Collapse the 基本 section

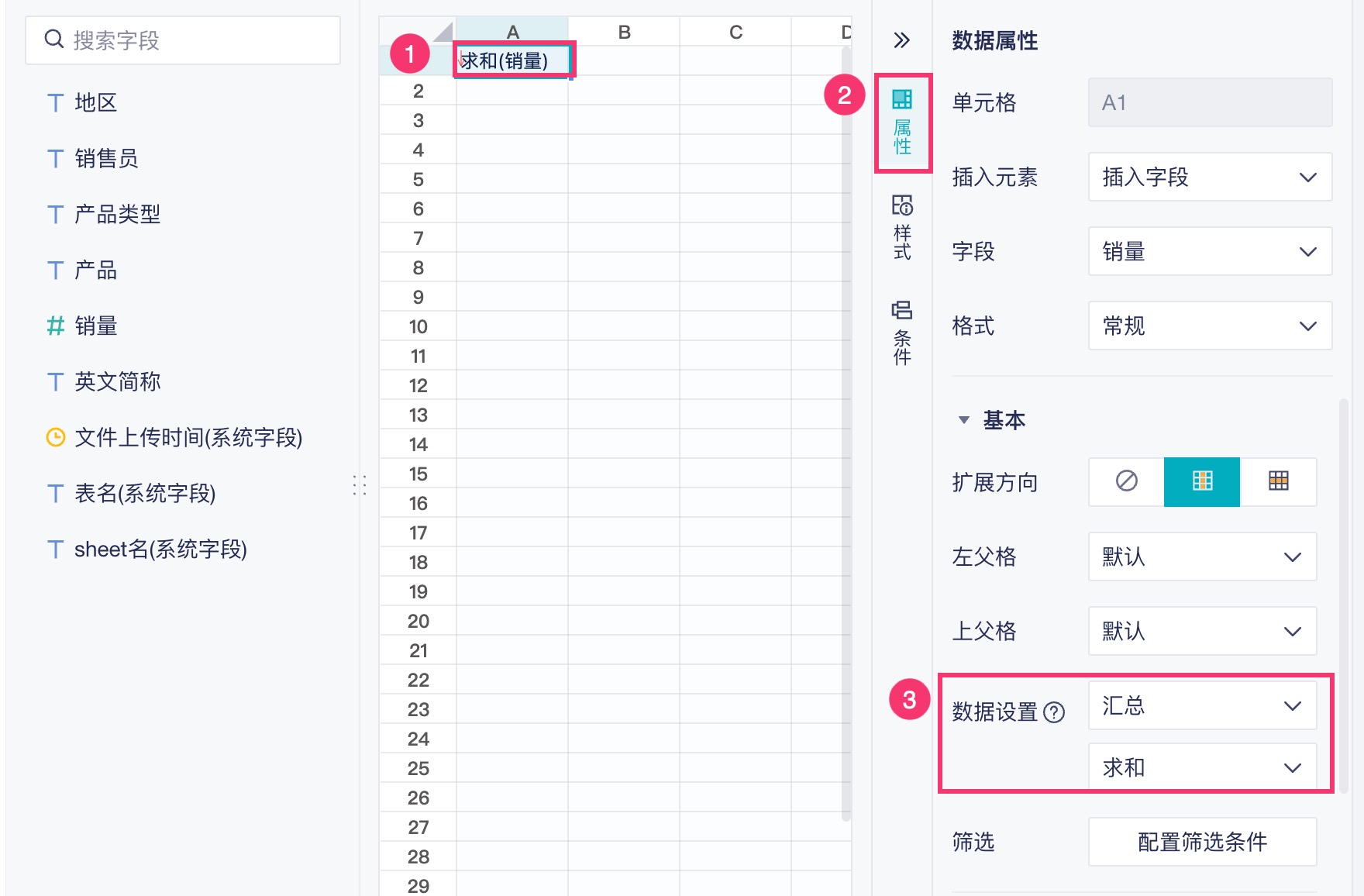coord(964,420)
